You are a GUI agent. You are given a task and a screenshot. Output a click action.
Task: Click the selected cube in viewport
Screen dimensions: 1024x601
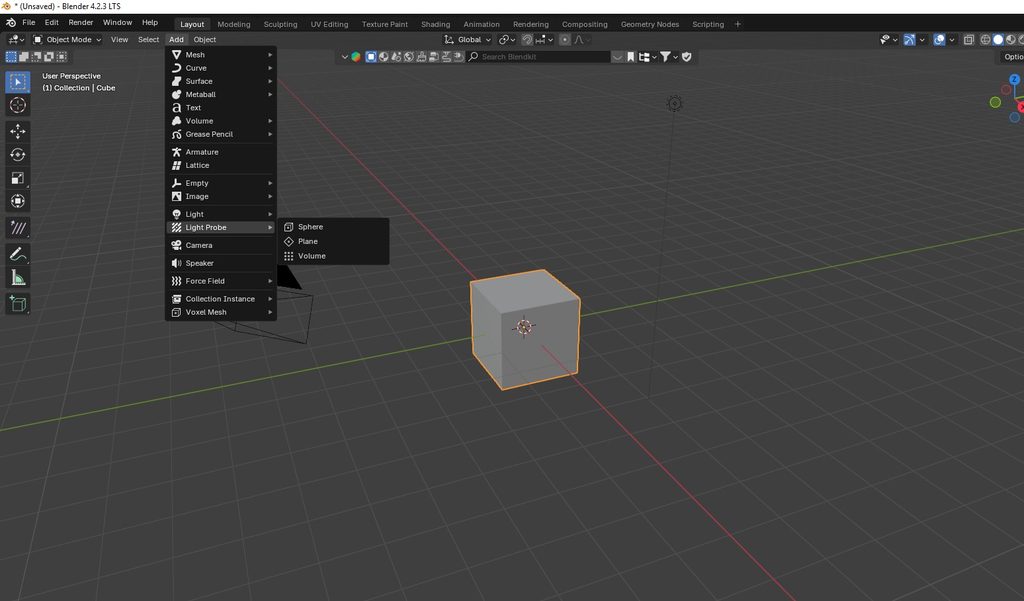[524, 329]
